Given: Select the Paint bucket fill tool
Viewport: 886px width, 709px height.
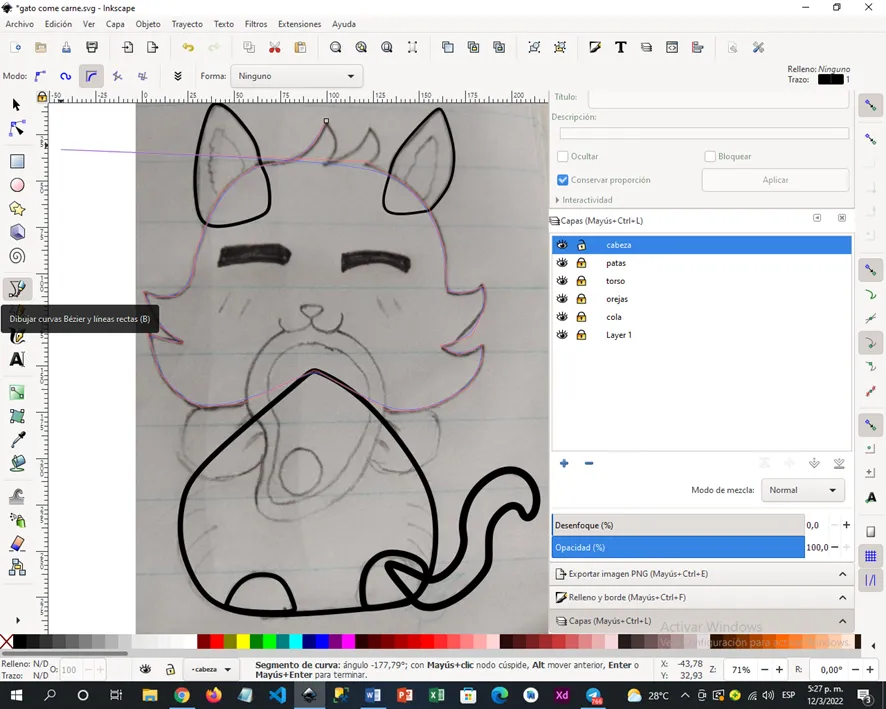Looking at the screenshot, I should coord(17,463).
